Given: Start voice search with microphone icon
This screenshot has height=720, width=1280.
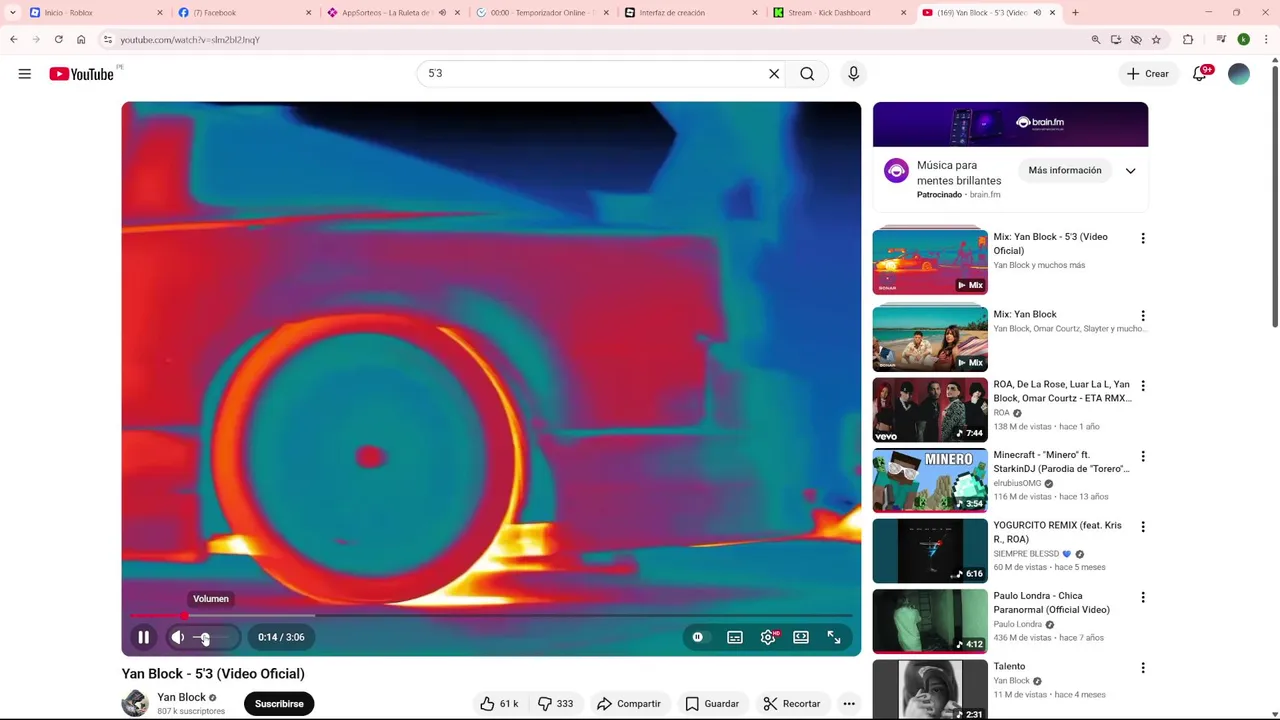Looking at the screenshot, I should click(x=853, y=74).
